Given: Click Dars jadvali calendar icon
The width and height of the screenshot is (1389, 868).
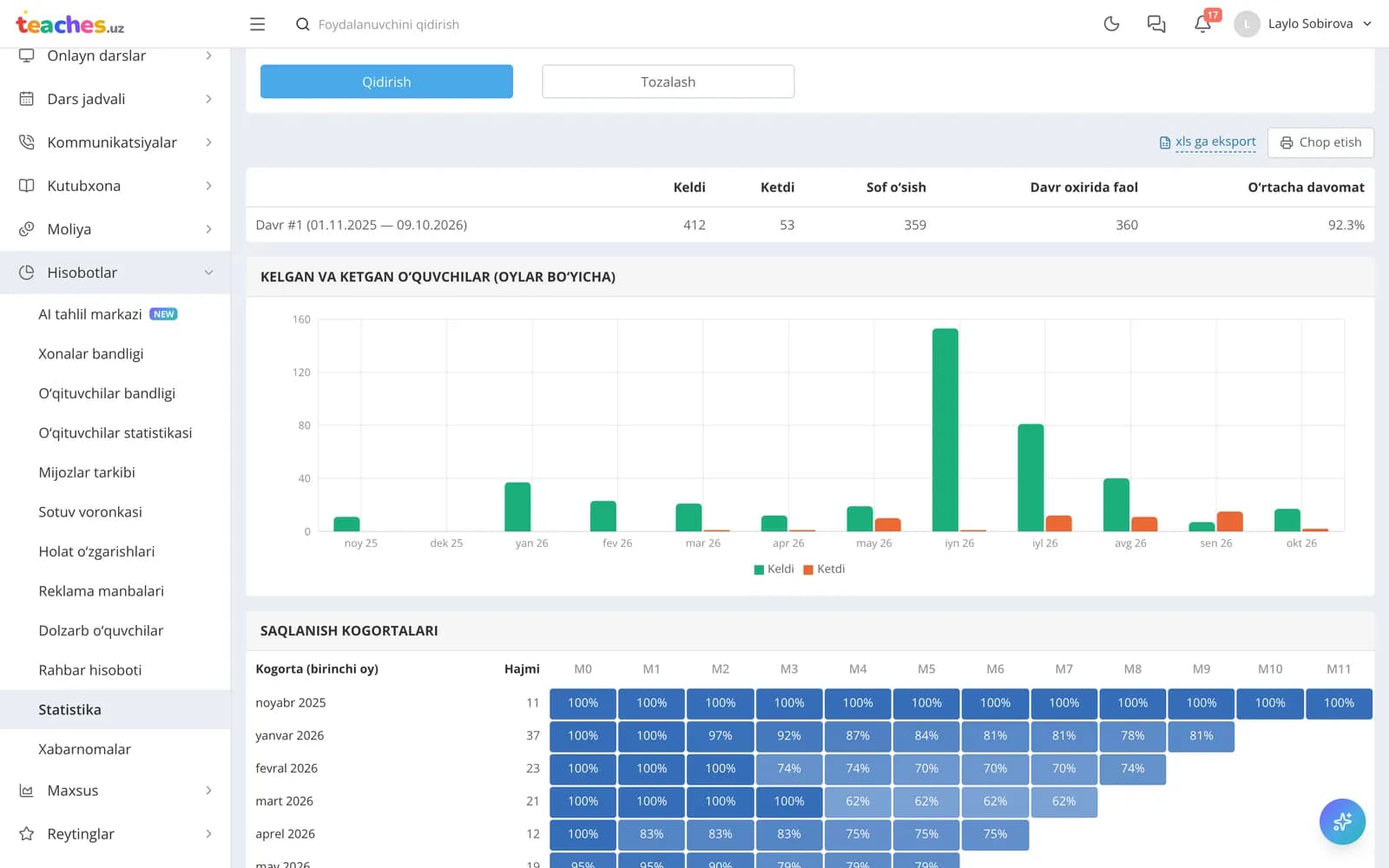Looking at the screenshot, I should [27, 99].
